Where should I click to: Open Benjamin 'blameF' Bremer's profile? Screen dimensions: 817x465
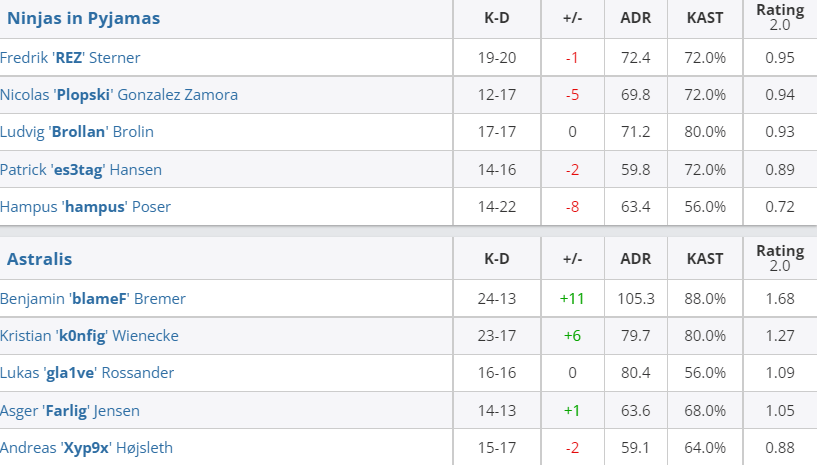coord(93,299)
